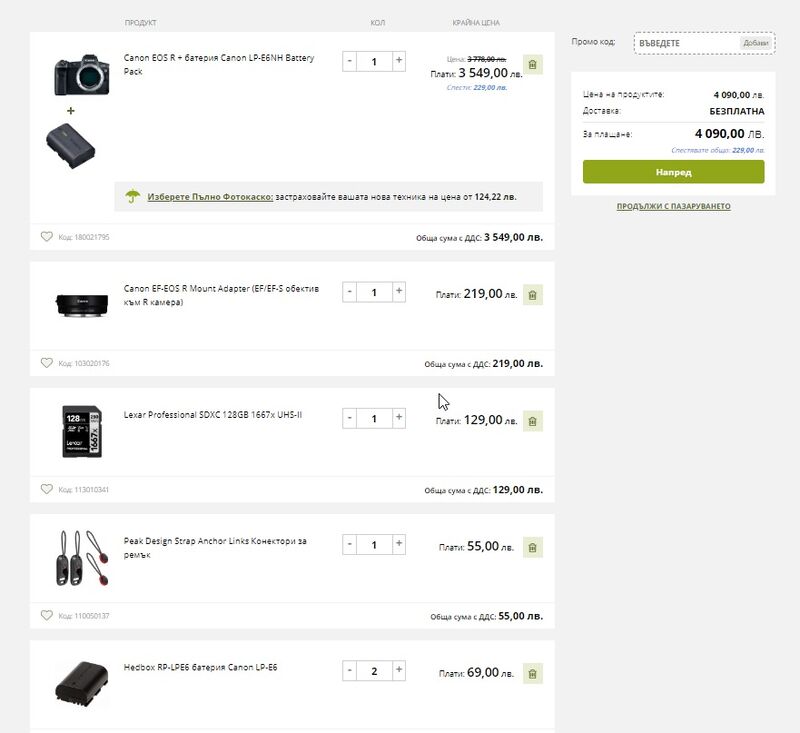
Task: Decrease Hedbox battery quantity with minus
Action: pyautogui.click(x=349, y=670)
